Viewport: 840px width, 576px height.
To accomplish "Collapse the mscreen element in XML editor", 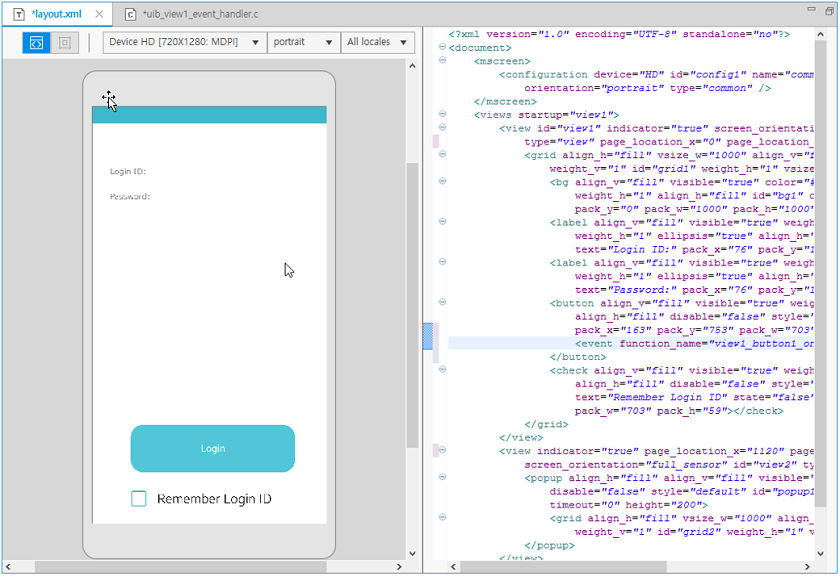I will tap(442, 61).
